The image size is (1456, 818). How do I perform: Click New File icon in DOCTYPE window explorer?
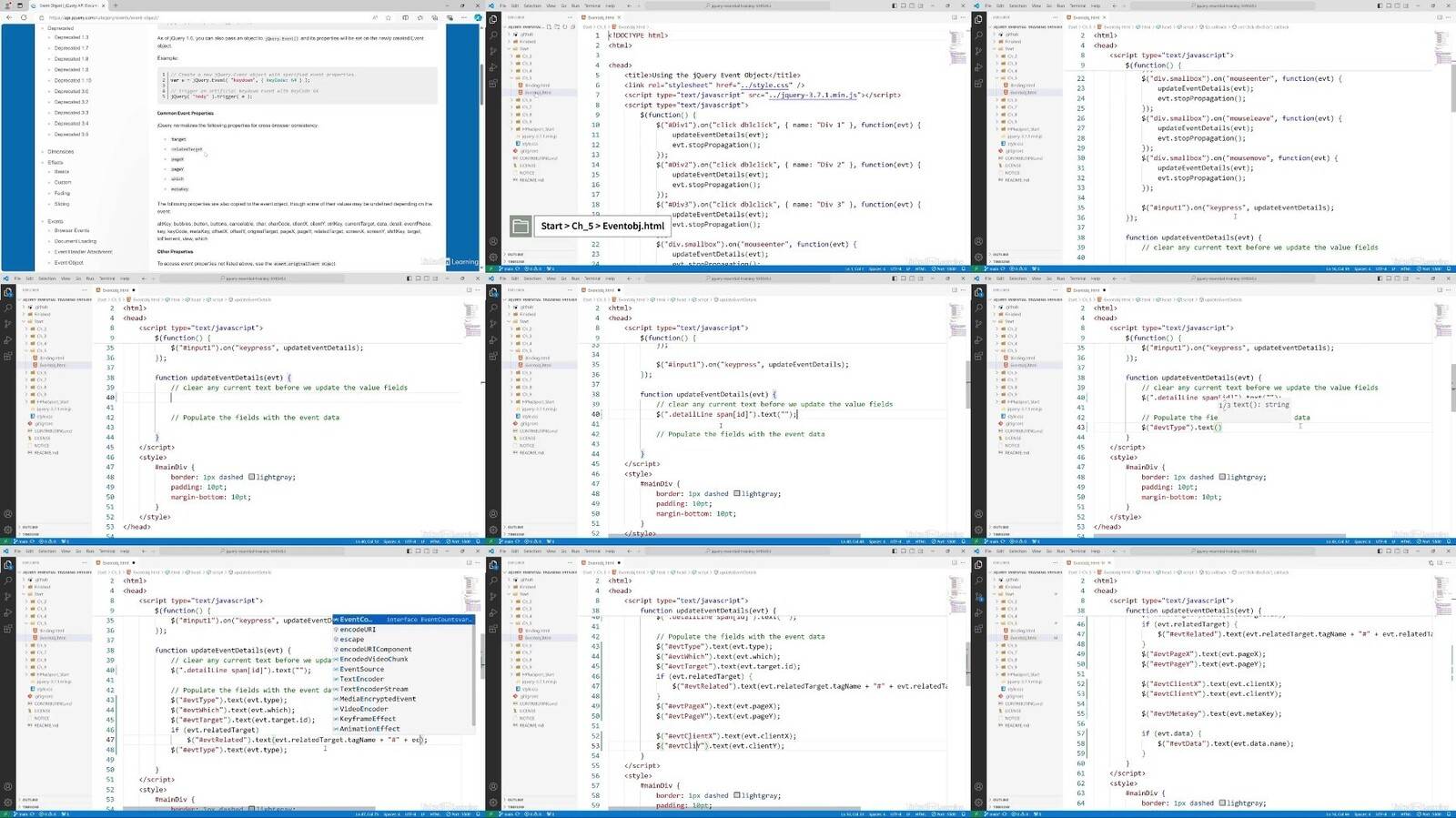point(549,26)
